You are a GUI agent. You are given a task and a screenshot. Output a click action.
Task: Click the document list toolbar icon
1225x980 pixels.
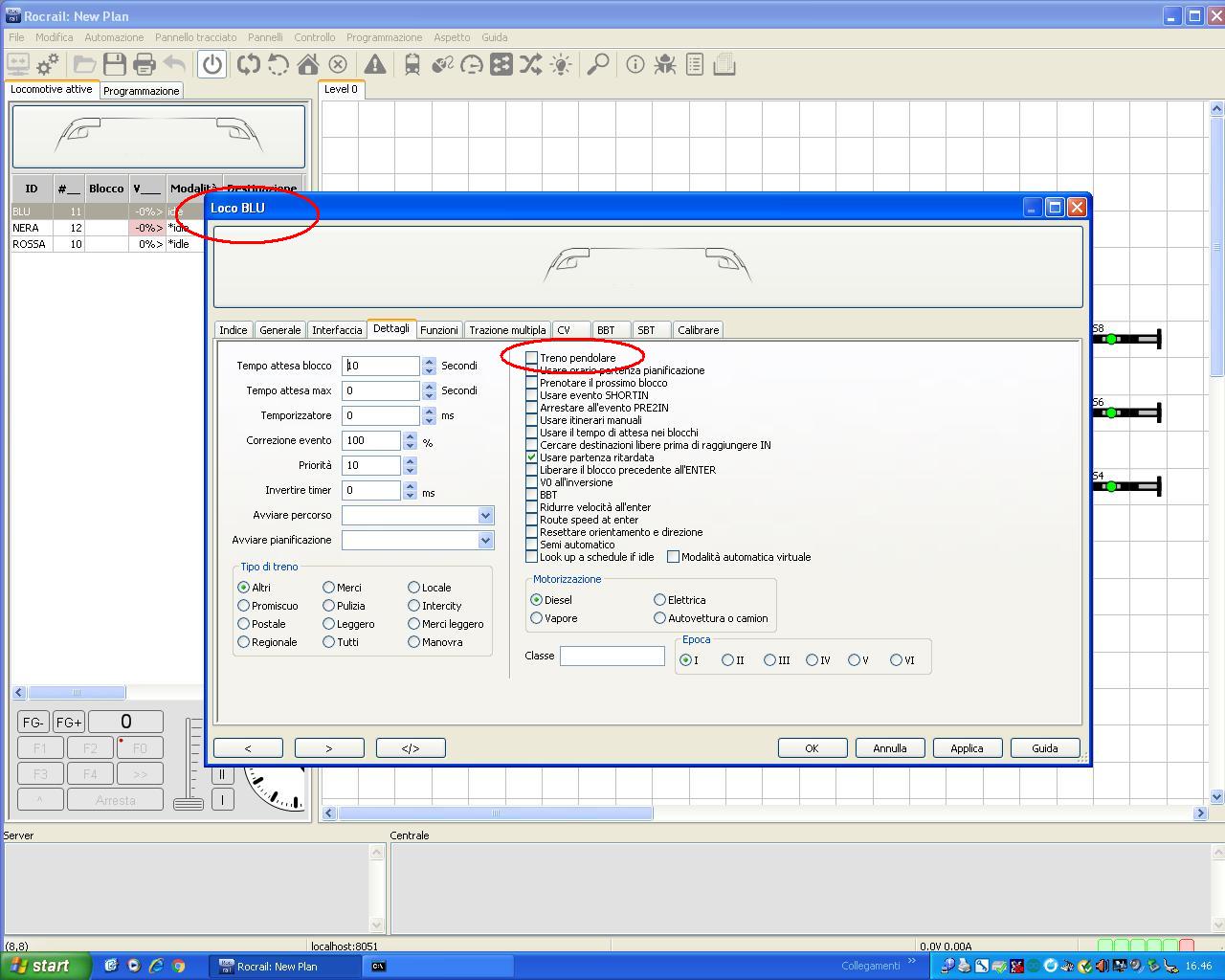click(695, 64)
